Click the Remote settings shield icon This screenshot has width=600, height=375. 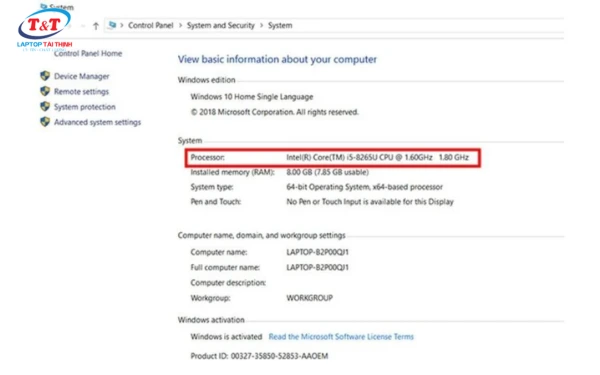click(x=45, y=91)
